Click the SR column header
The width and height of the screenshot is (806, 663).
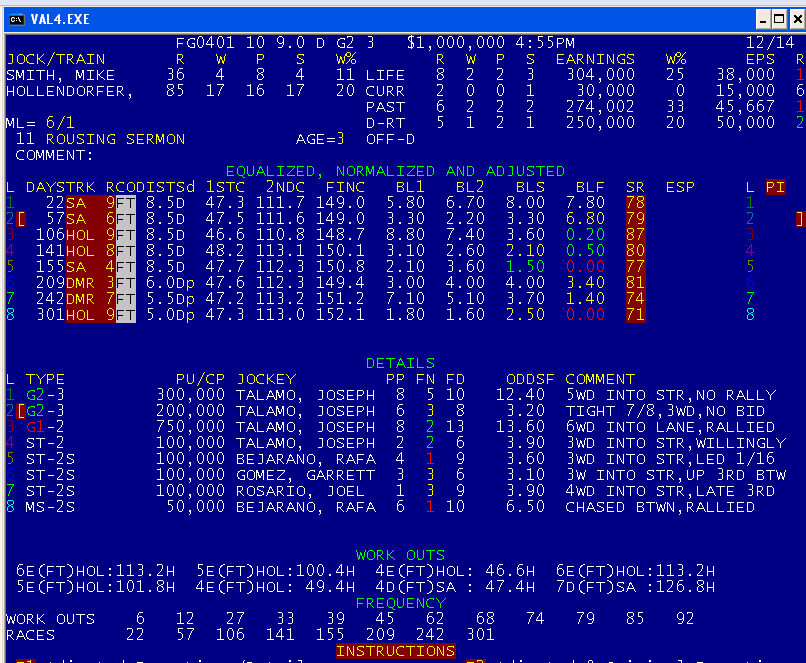point(635,187)
